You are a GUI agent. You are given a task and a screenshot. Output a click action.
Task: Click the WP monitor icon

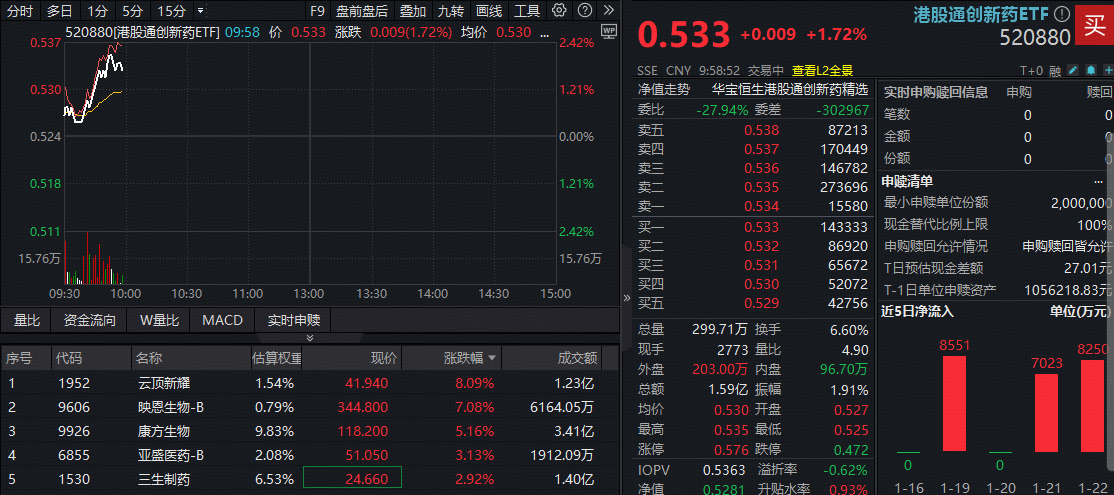click(x=609, y=31)
